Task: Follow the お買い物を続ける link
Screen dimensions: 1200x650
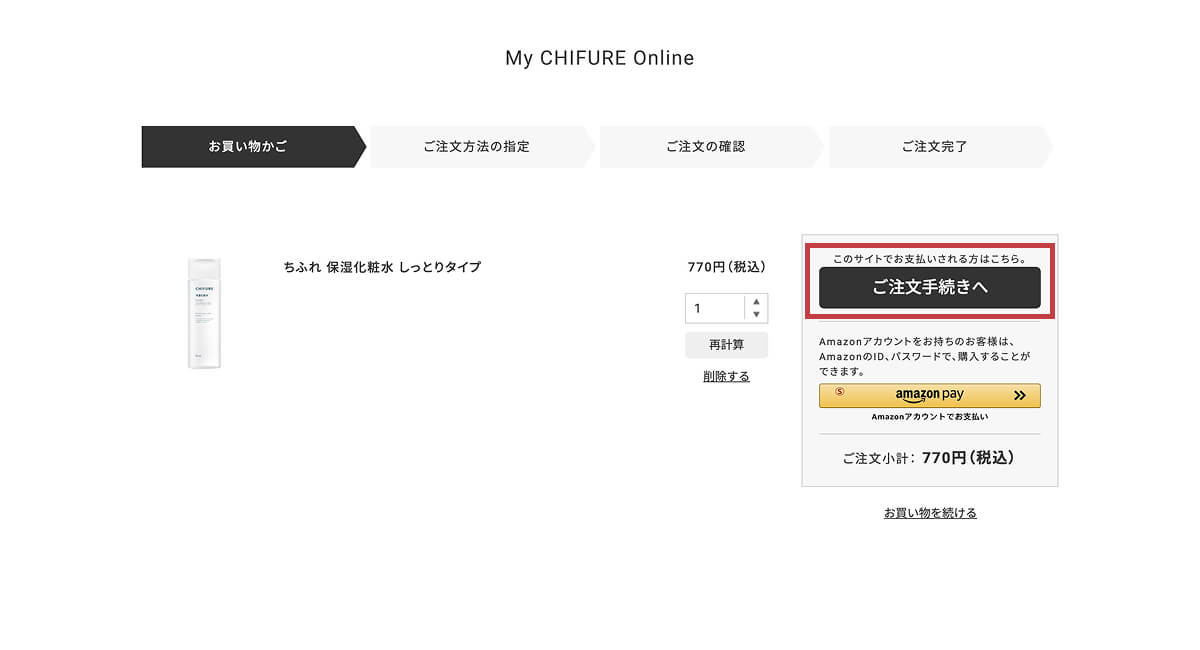Action: tap(930, 513)
